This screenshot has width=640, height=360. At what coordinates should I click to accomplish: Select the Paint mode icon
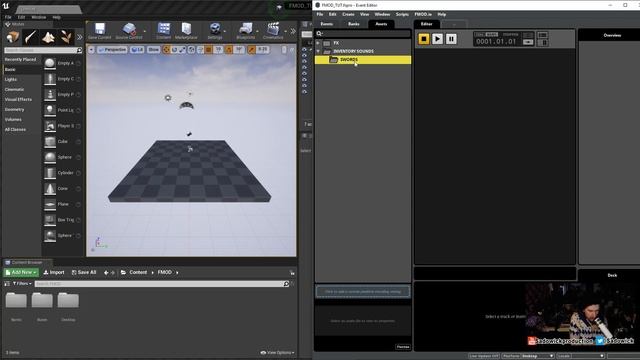pos(31,37)
